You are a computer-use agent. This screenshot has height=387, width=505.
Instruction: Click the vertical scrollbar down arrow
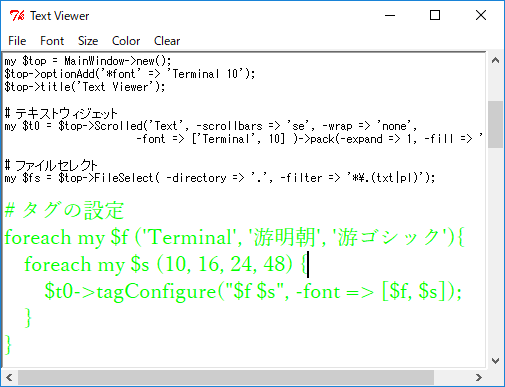495,361
